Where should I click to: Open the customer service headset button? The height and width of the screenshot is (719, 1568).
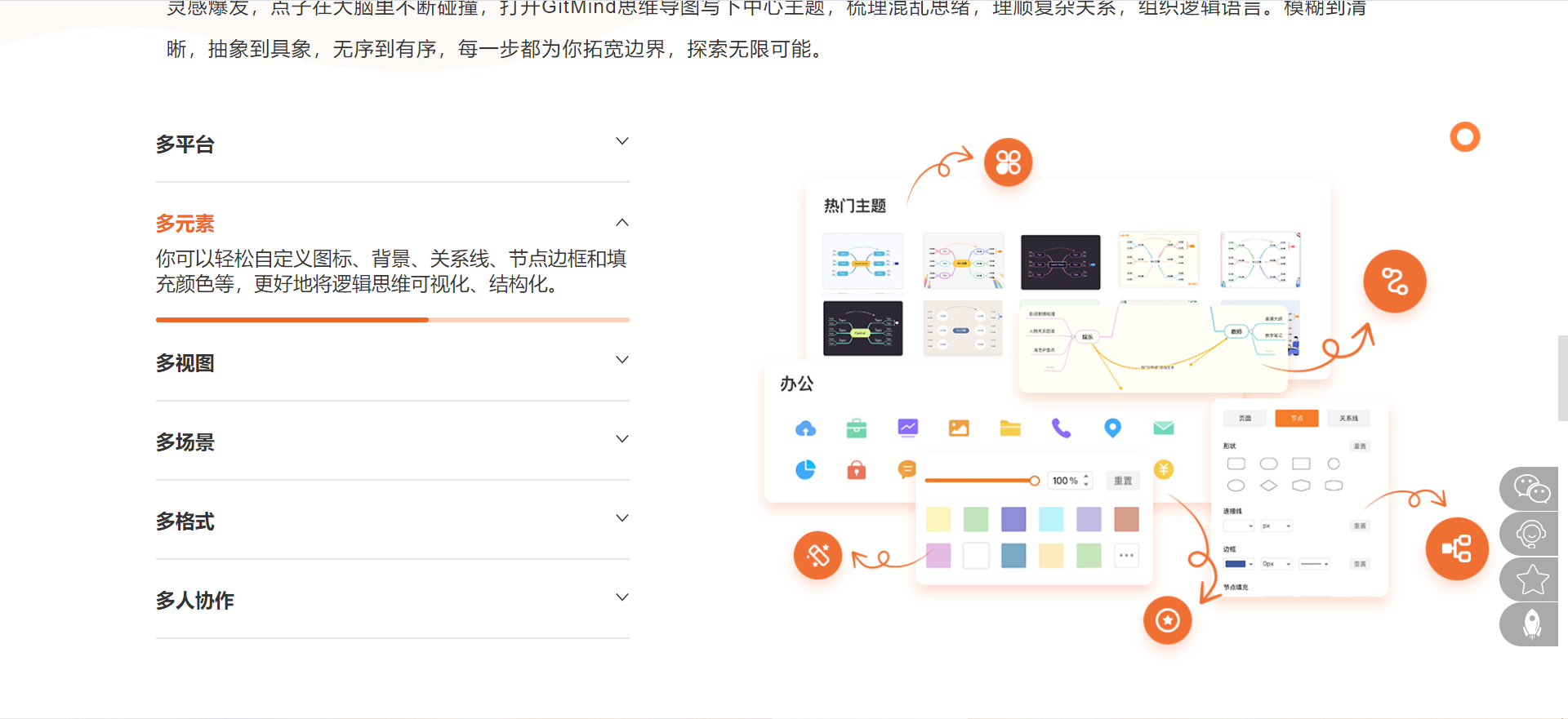1530,535
